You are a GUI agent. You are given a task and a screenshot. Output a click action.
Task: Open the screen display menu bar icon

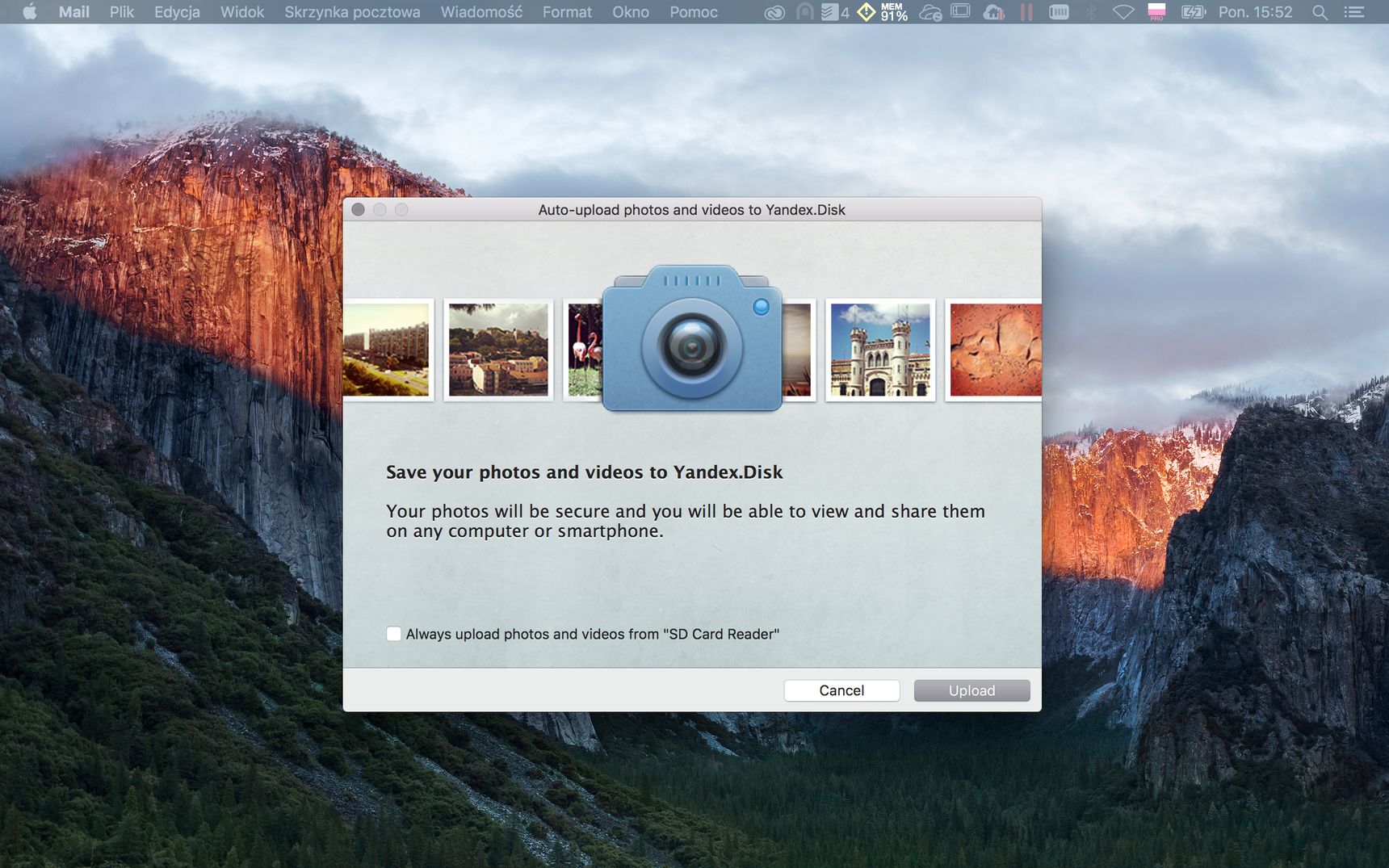pyautogui.click(x=960, y=12)
